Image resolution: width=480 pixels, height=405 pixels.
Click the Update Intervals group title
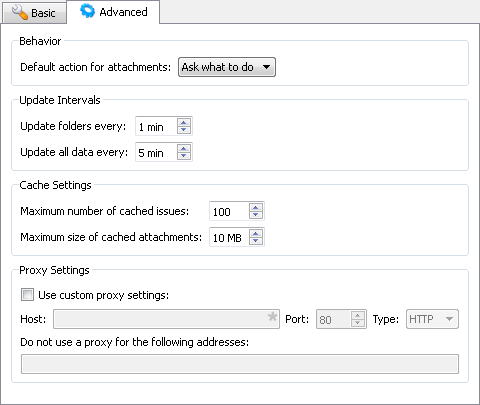pos(60,100)
